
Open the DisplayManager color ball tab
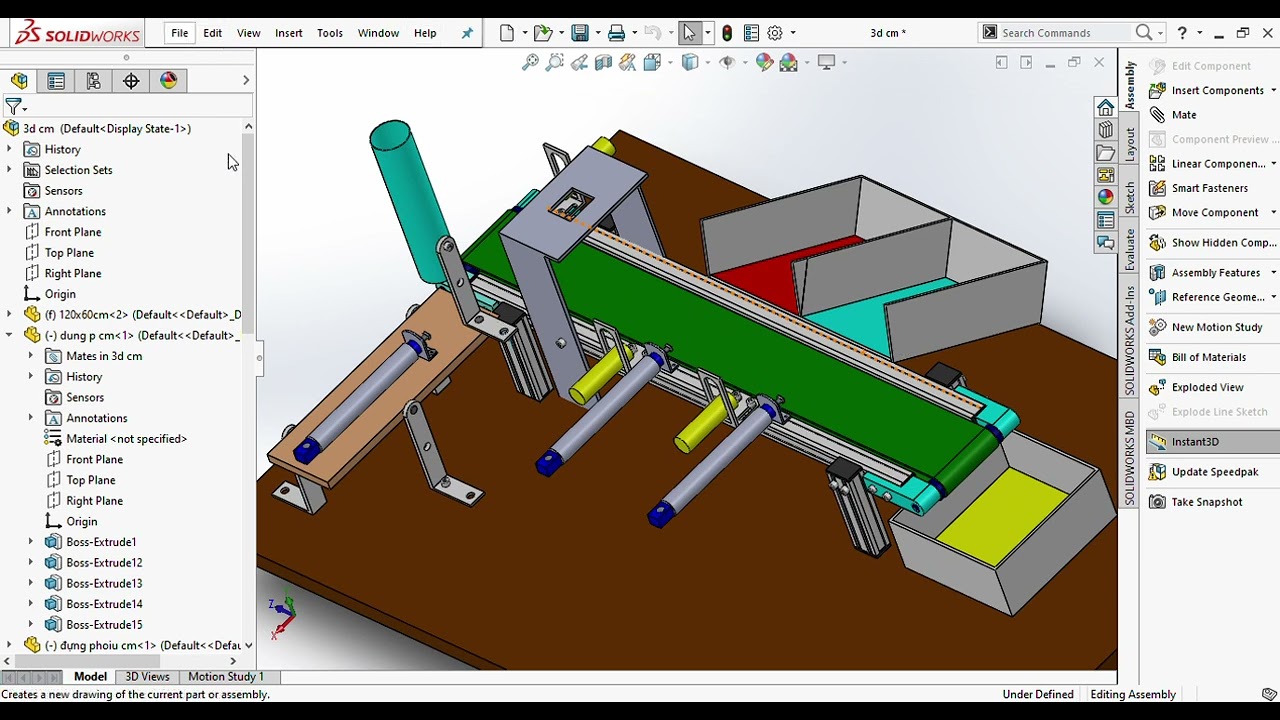pyautogui.click(x=168, y=81)
